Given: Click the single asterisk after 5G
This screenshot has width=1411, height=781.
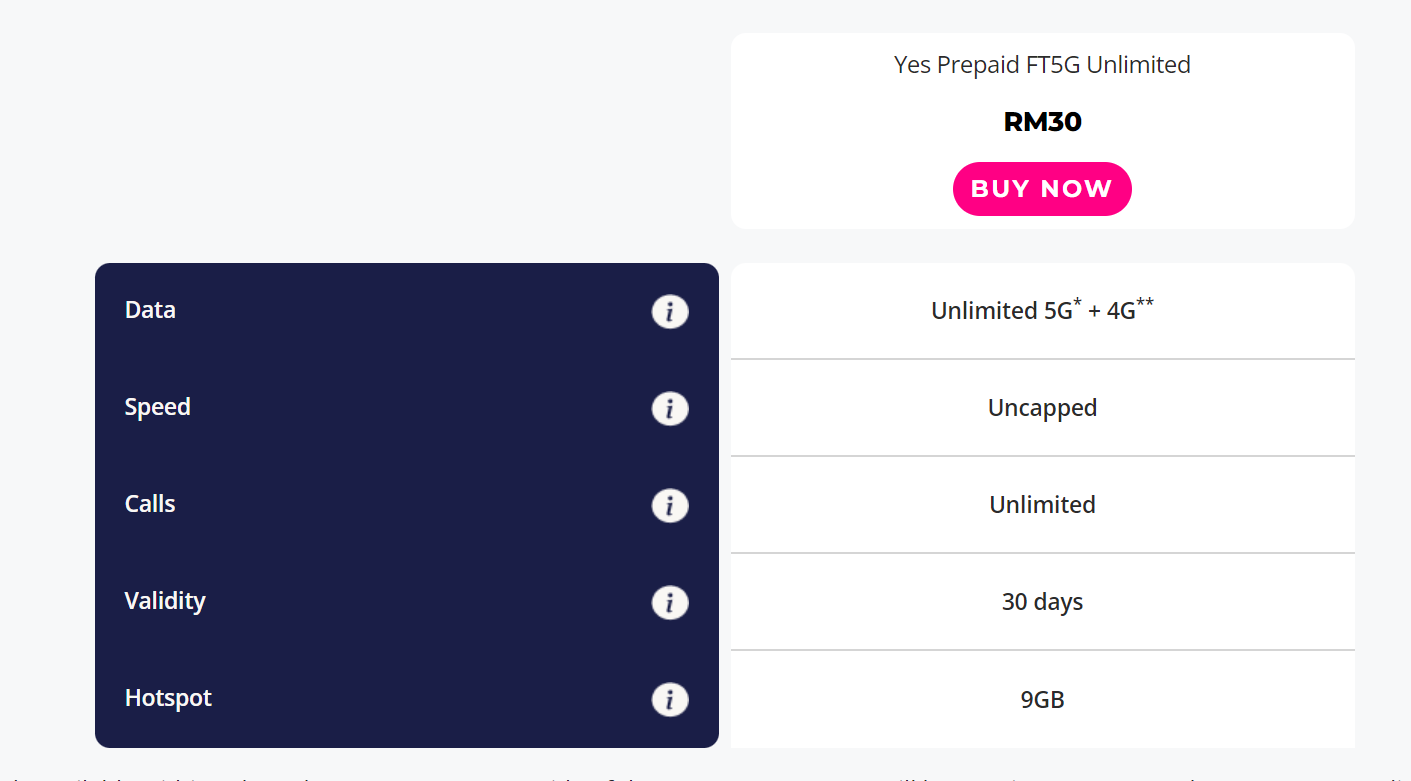Looking at the screenshot, I should coord(1077,303).
